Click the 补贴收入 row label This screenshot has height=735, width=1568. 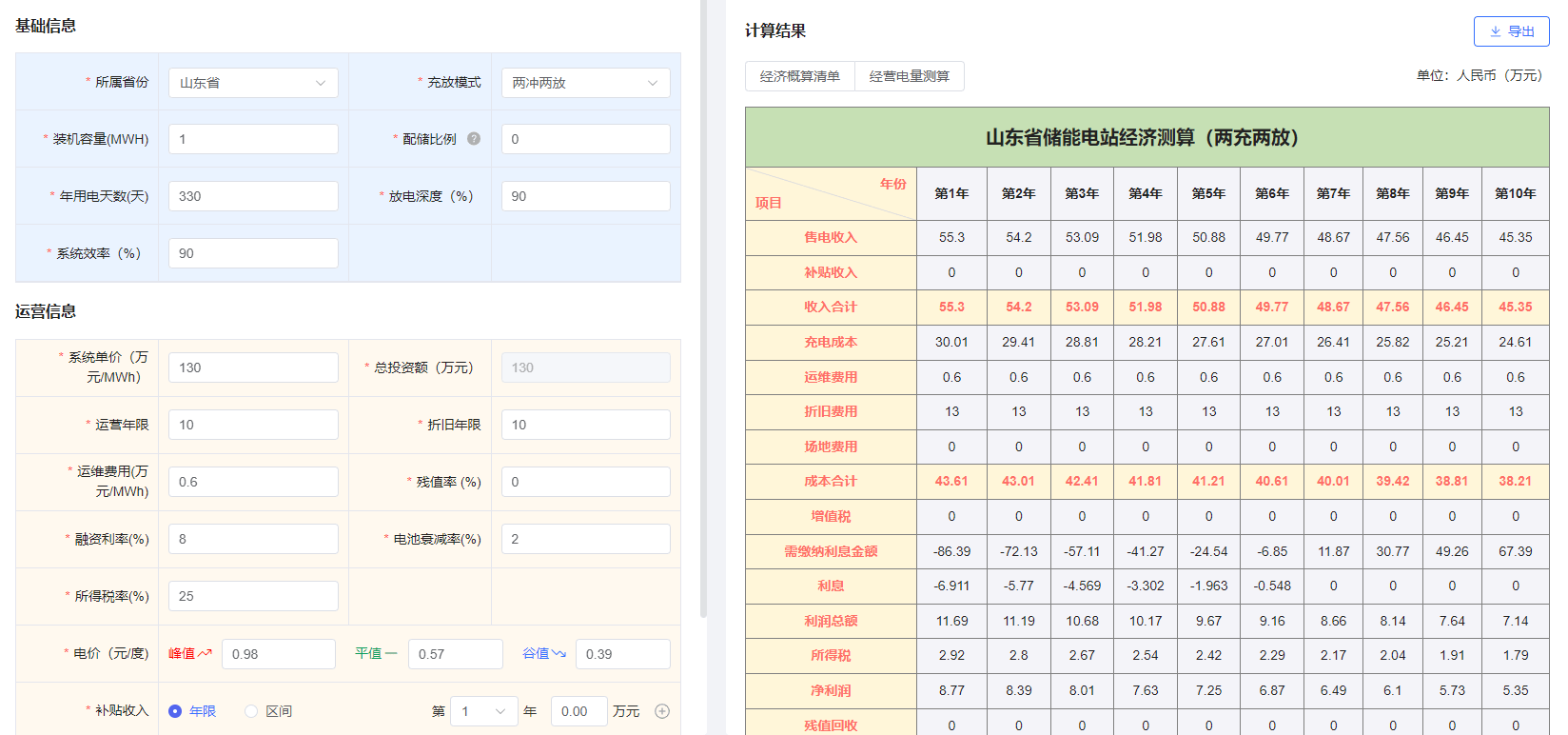[831, 272]
